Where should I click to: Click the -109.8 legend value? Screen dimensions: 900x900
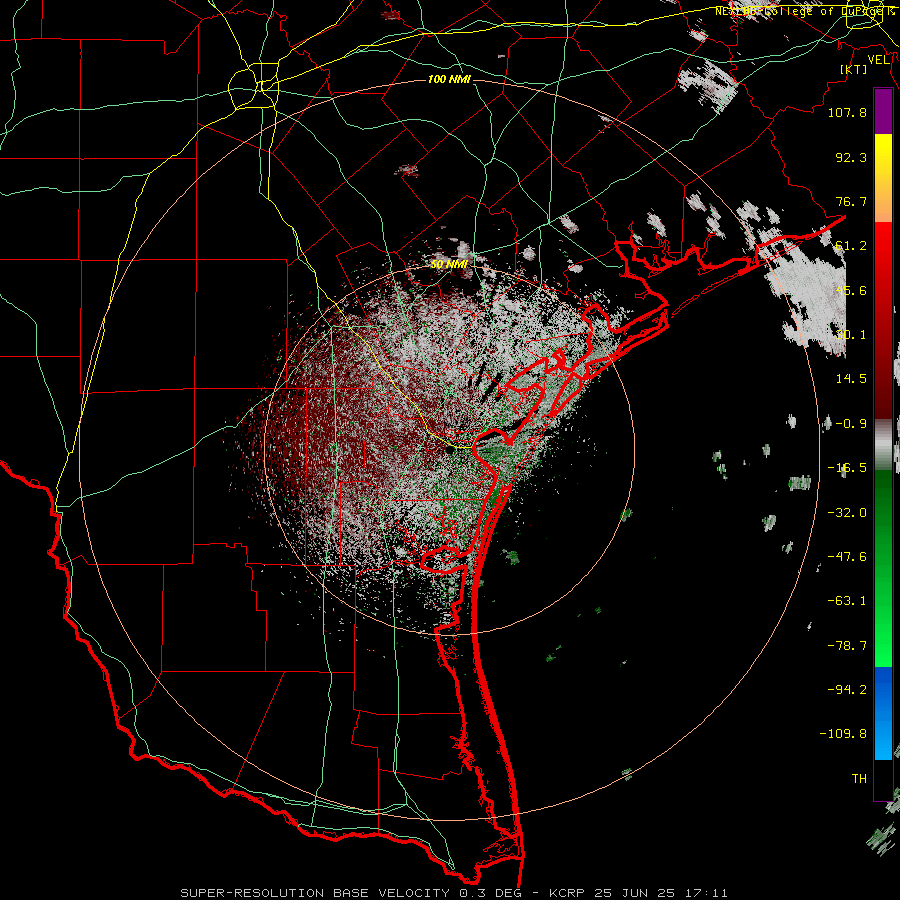coord(843,734)
